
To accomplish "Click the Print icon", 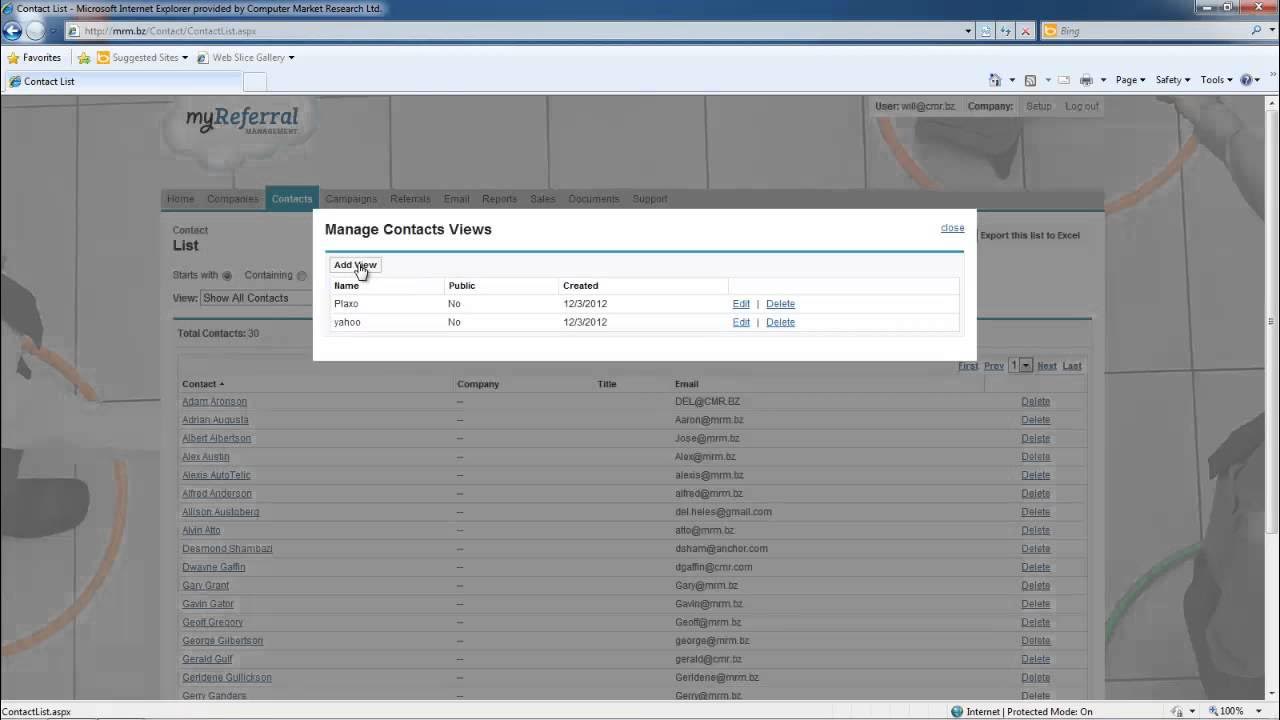I will [1086, 80].
